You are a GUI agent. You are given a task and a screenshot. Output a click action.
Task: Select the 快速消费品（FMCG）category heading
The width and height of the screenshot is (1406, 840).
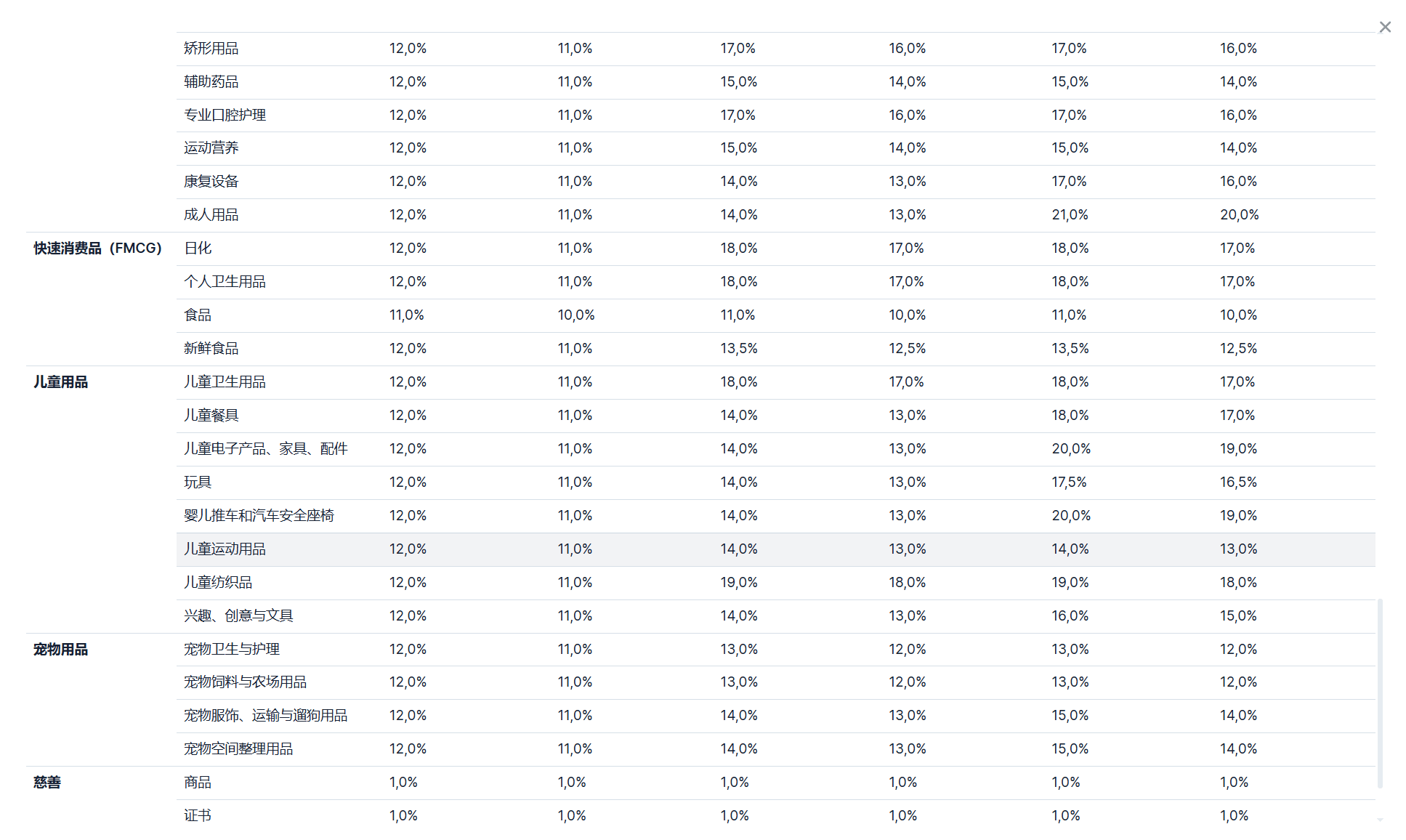click(97, 249)
